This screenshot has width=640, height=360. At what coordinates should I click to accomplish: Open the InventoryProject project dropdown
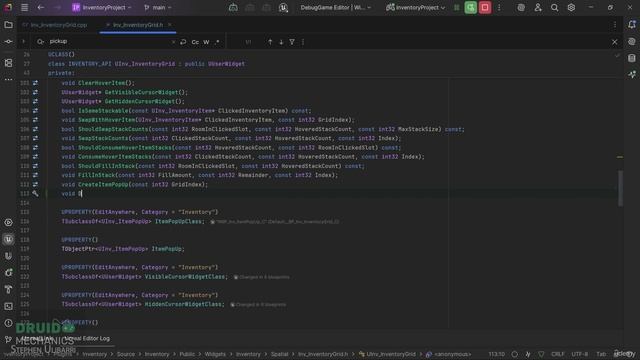point(102,7)
